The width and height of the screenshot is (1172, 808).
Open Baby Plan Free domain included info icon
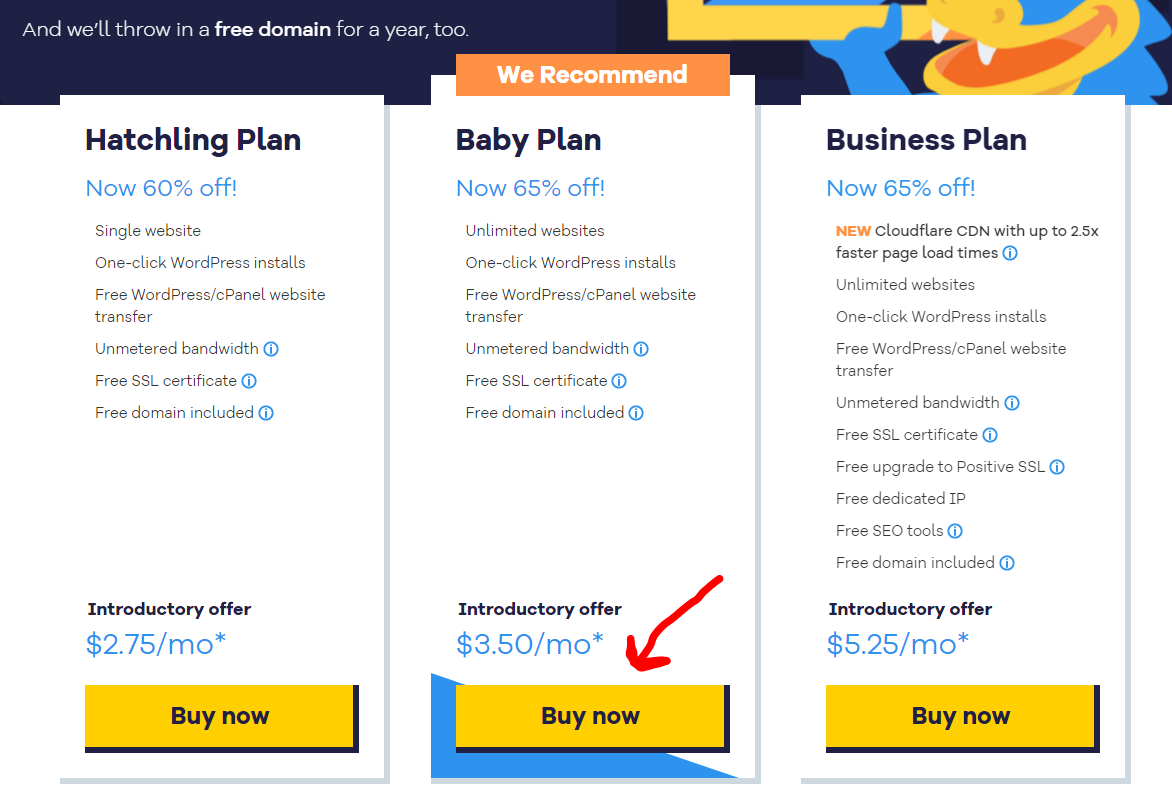point(636,413)
